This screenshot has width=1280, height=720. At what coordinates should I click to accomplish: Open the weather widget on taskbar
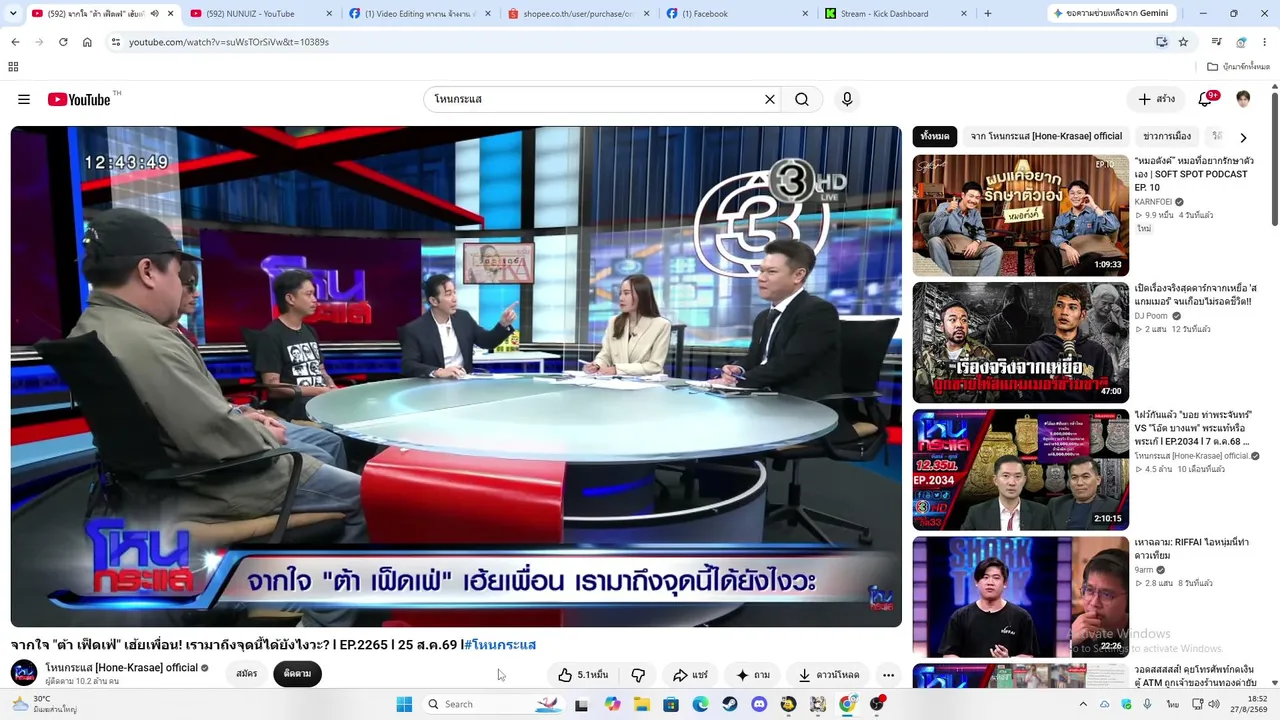point(45,704)
